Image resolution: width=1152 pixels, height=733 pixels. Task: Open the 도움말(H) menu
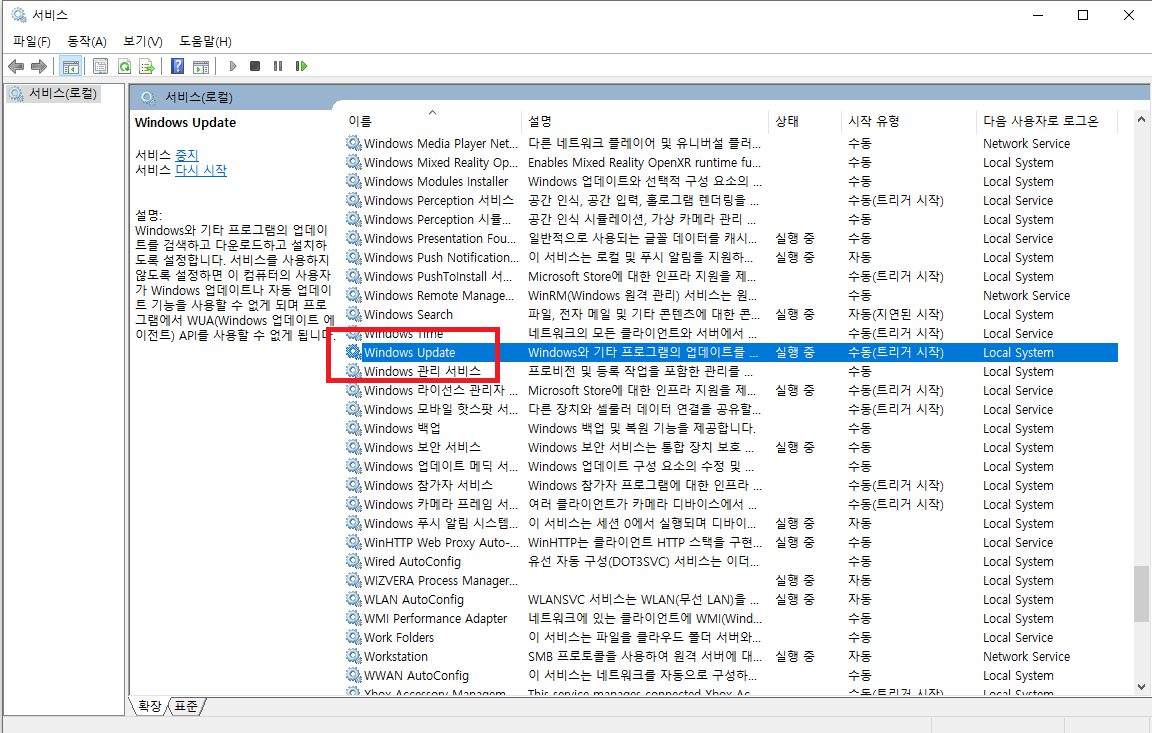click(205, 41)
